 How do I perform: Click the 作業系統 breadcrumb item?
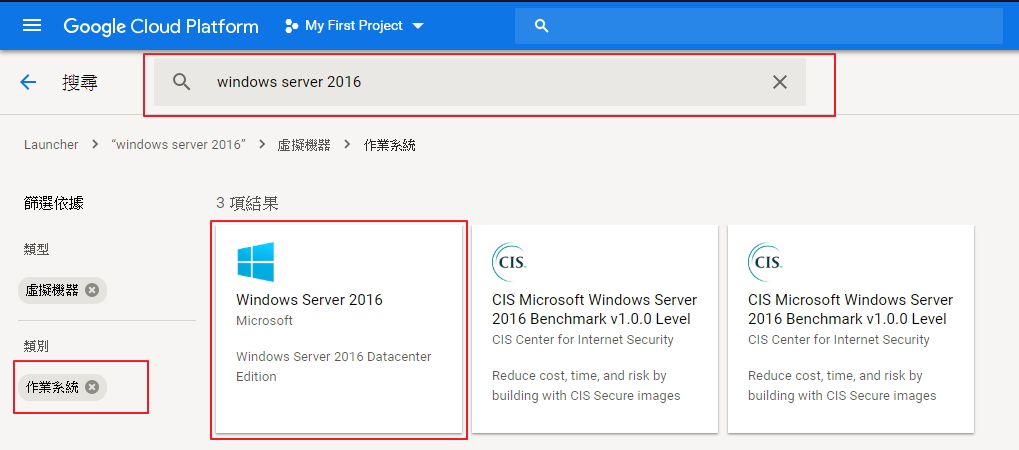[390, 145]
